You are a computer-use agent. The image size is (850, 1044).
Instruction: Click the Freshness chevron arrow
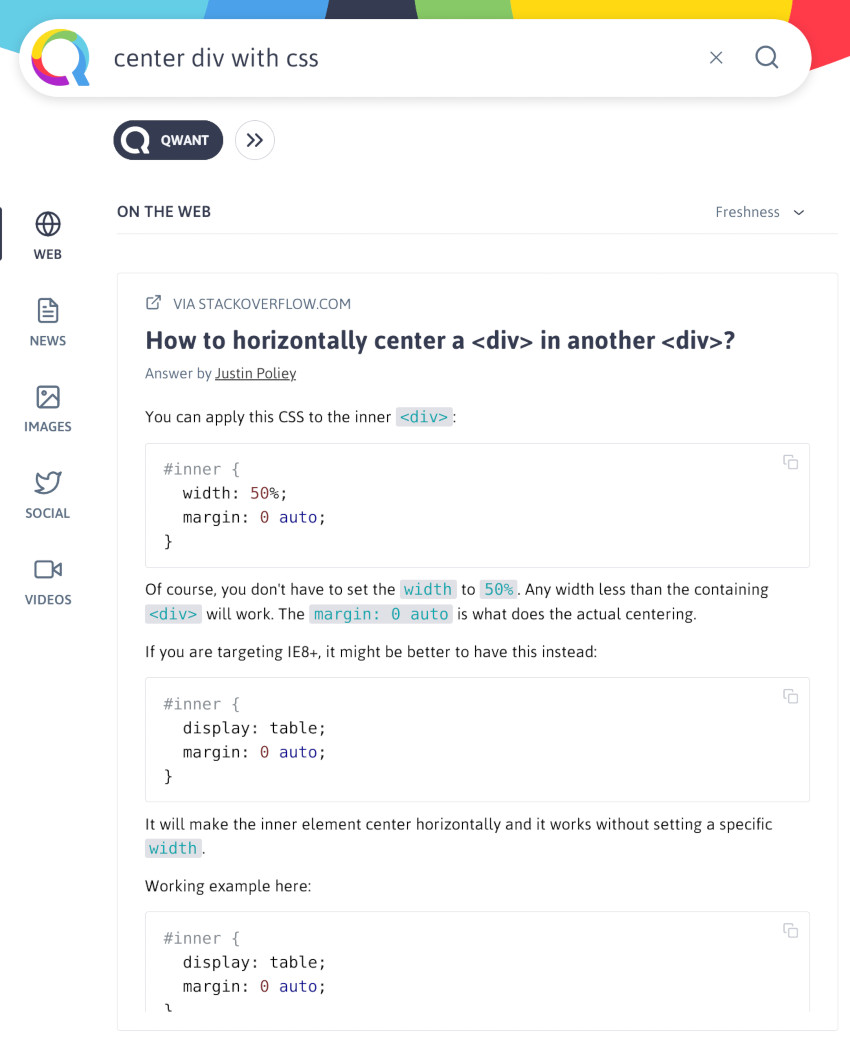799,212
